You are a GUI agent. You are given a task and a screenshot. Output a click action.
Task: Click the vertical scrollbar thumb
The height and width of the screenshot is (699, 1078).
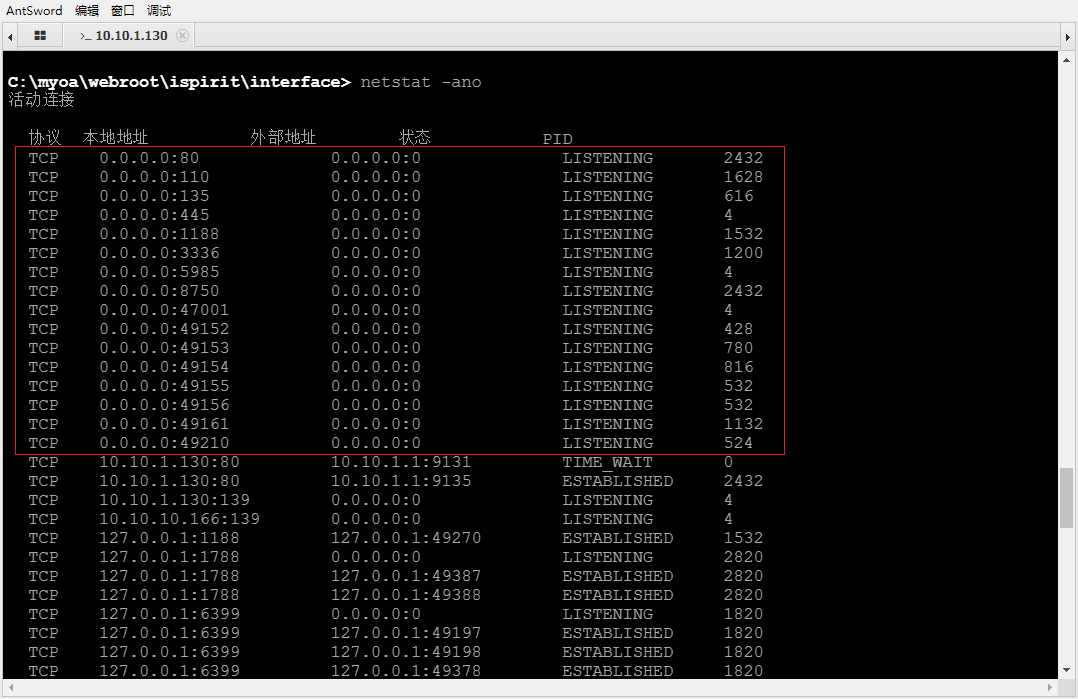(x=1066, y=498)
